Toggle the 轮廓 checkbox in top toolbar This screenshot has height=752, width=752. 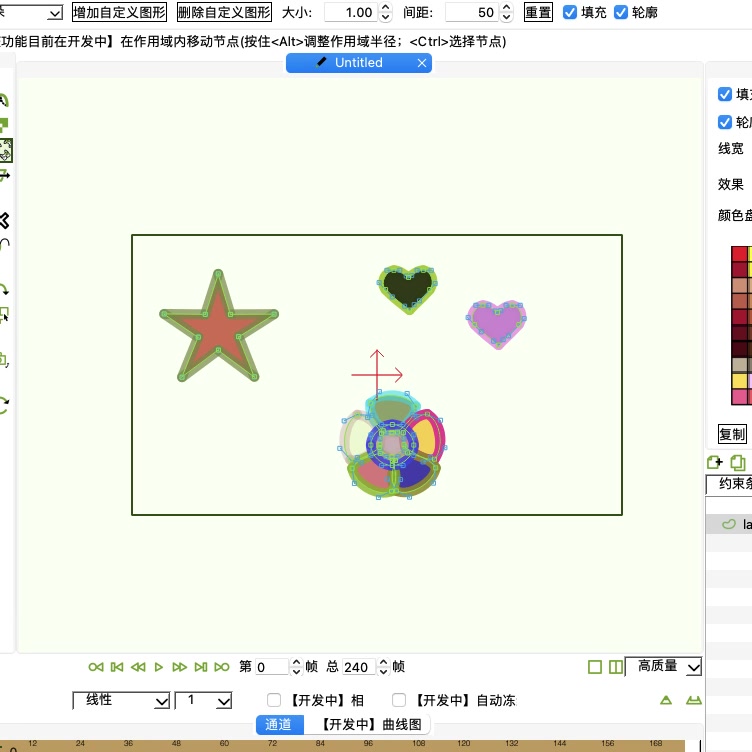tap(621, 13)
